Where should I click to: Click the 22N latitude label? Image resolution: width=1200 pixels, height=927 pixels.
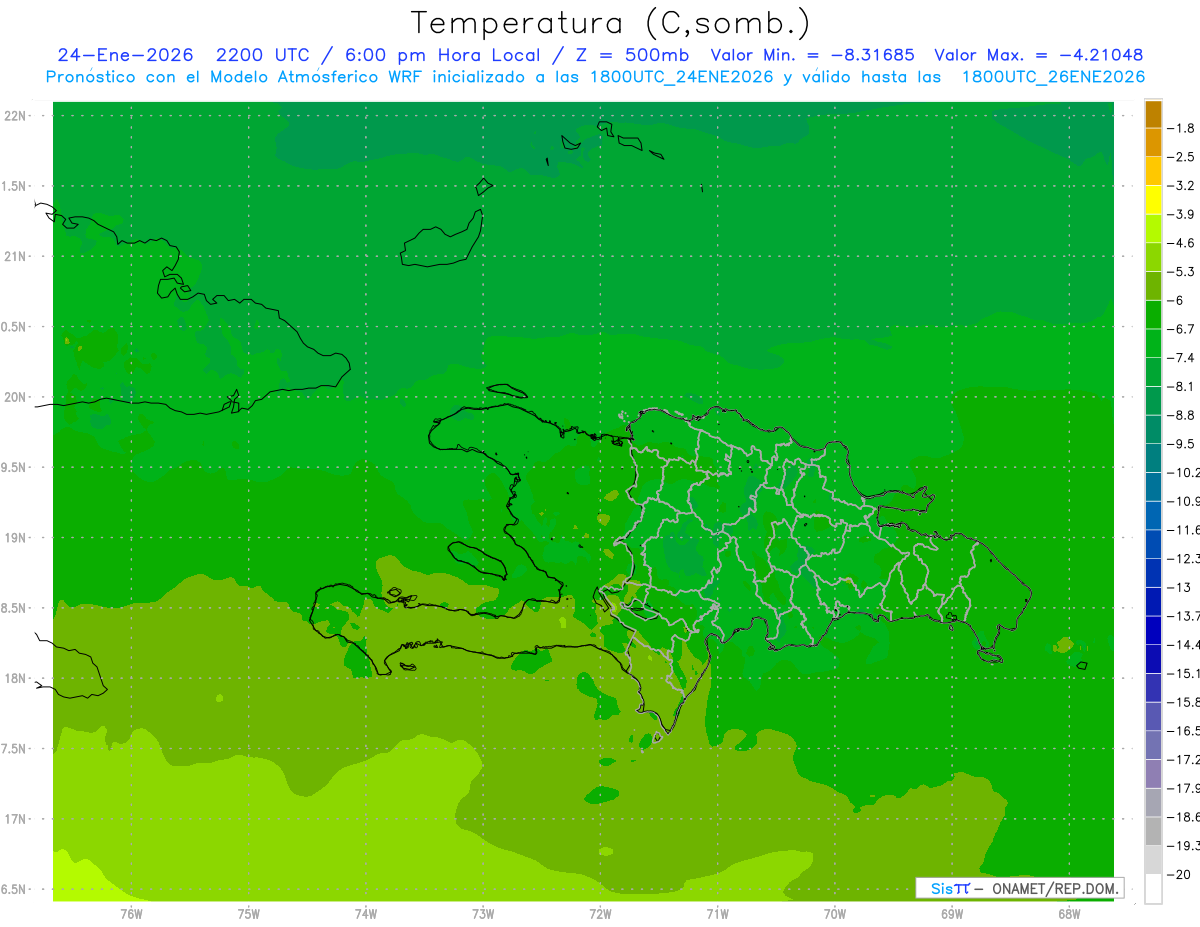click(x=17, y=116)
